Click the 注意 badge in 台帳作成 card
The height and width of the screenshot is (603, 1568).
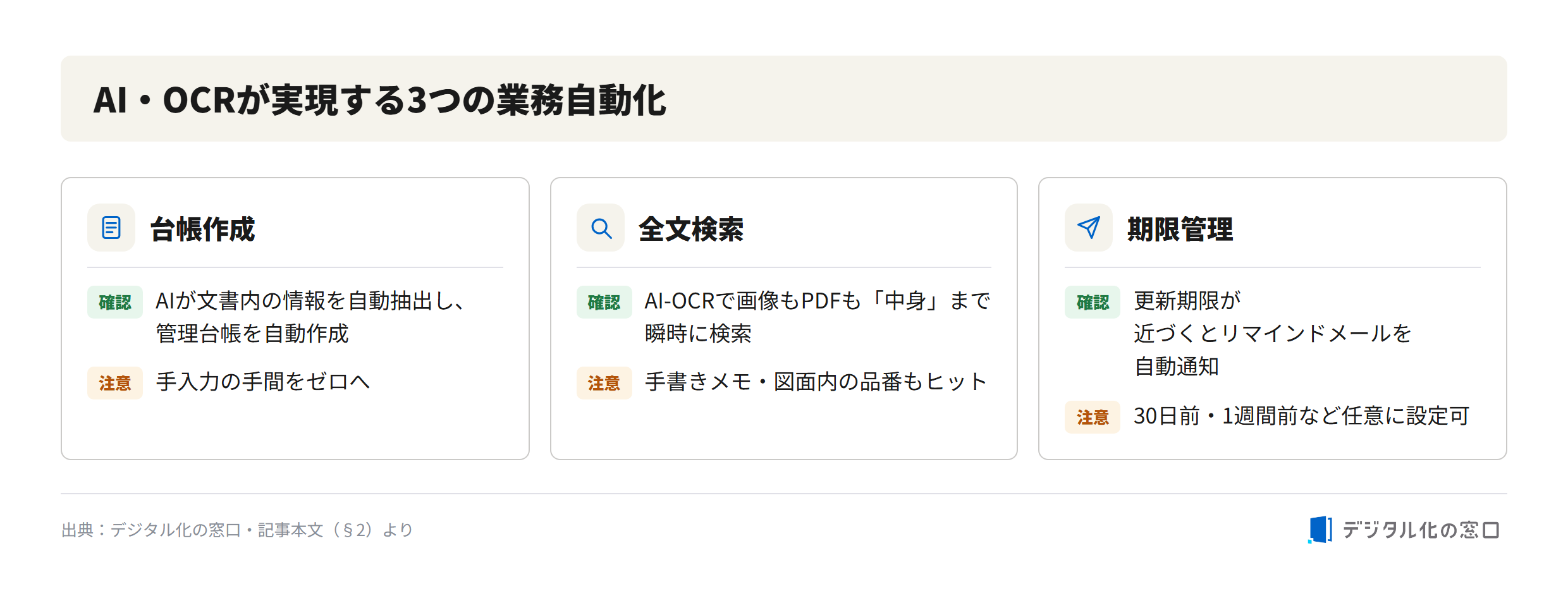click(x=115, y=383)
